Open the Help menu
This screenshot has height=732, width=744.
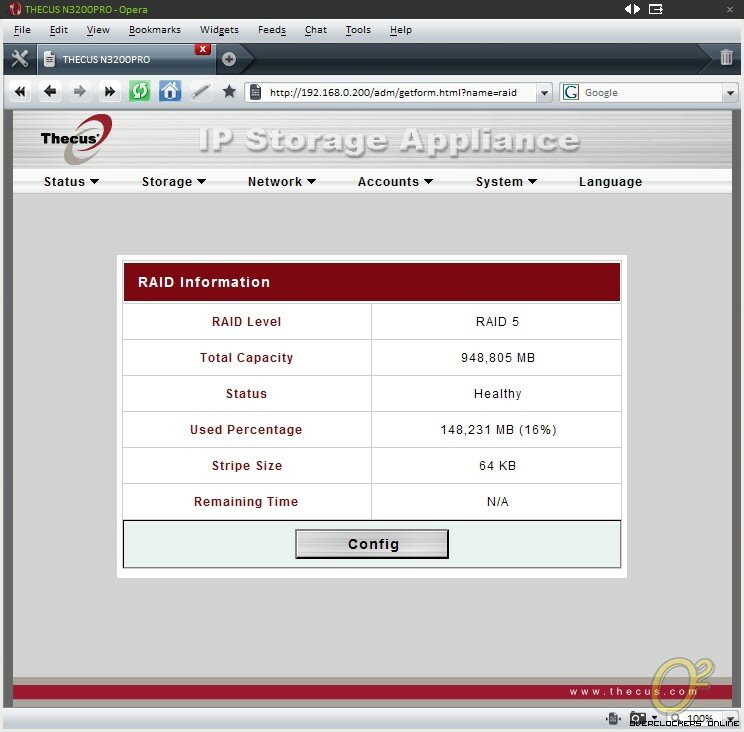(x=401, y=30)
